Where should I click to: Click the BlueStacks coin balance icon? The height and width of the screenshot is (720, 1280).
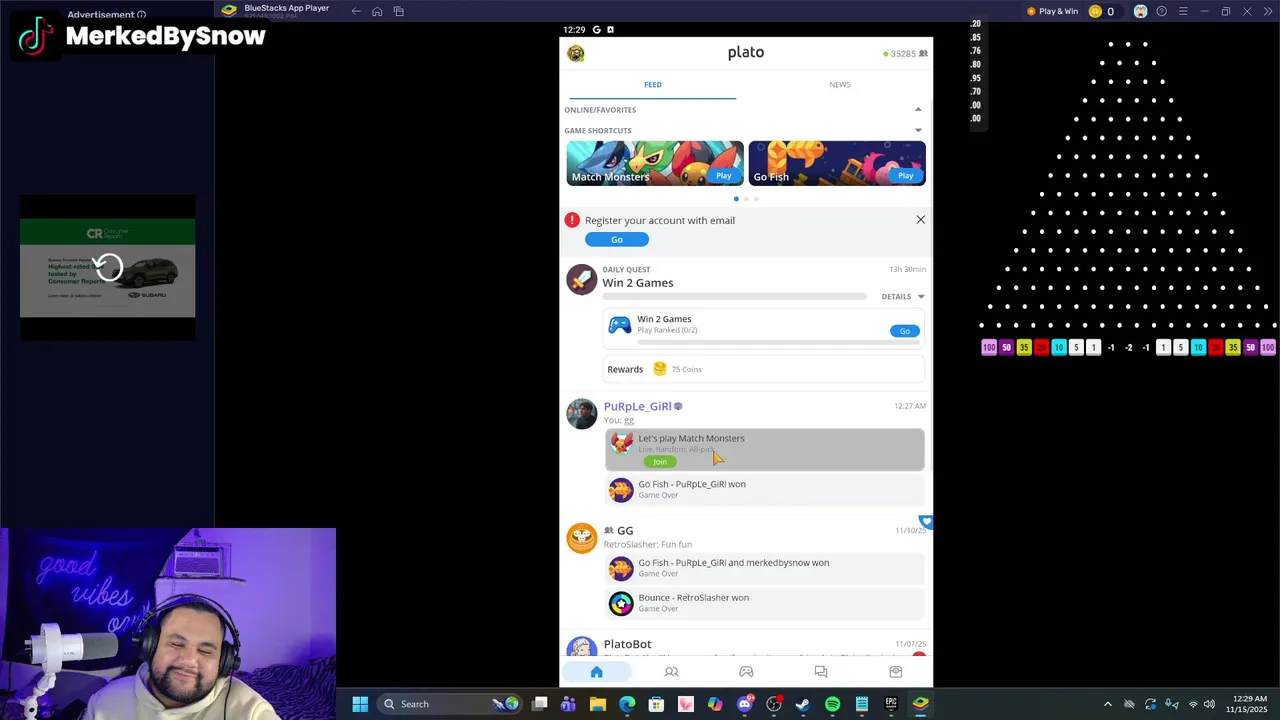tap(1095, 11)
